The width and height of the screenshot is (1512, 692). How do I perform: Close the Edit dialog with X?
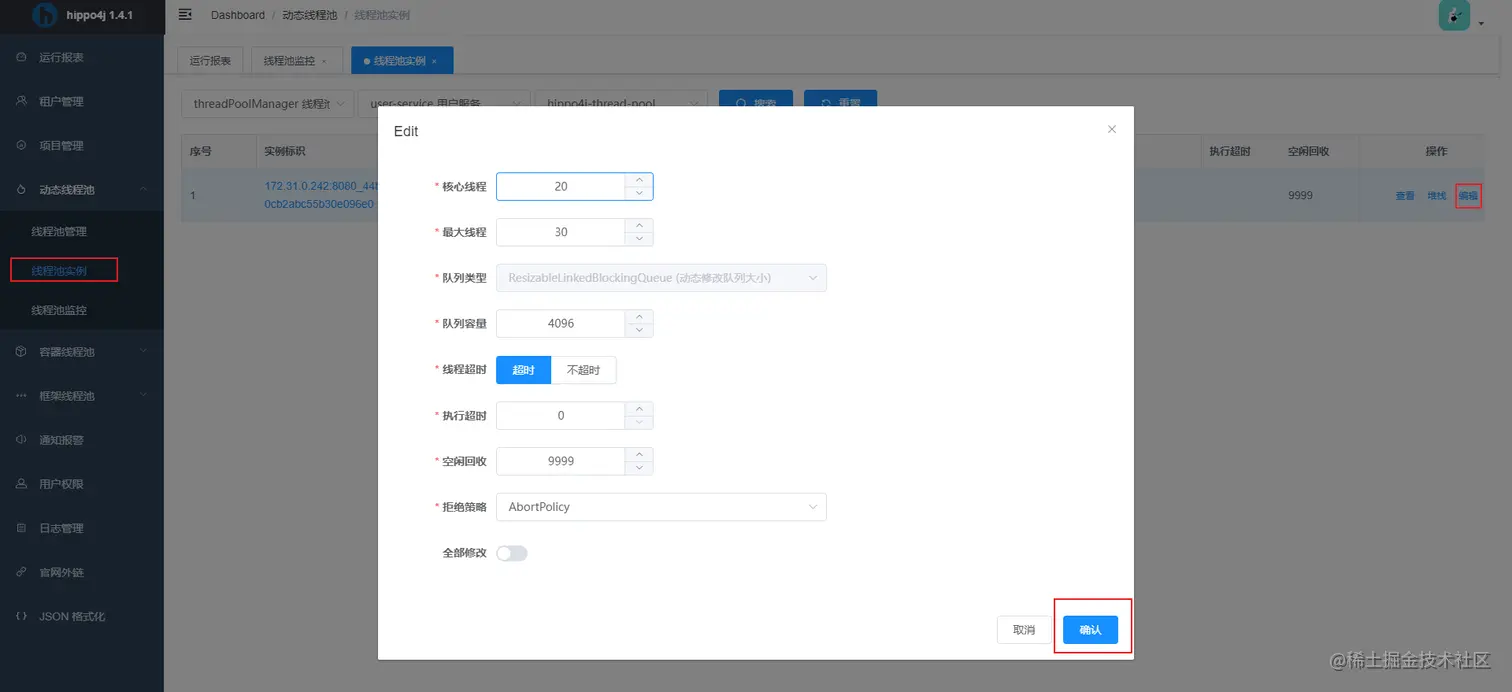1111,130
